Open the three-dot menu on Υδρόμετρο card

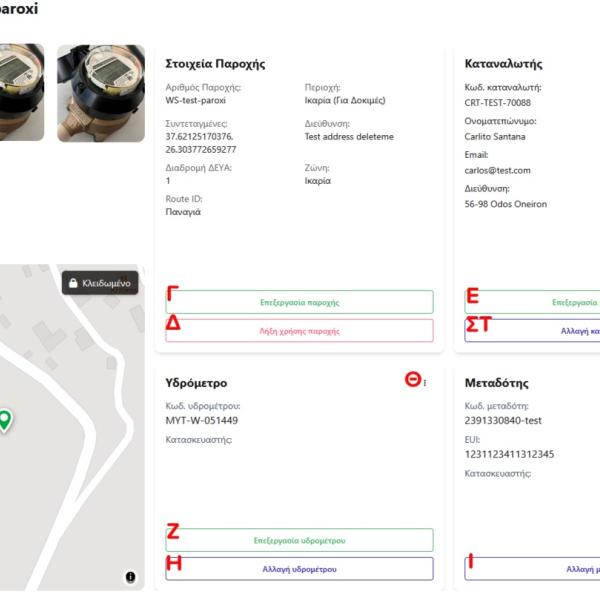[425, 383]
